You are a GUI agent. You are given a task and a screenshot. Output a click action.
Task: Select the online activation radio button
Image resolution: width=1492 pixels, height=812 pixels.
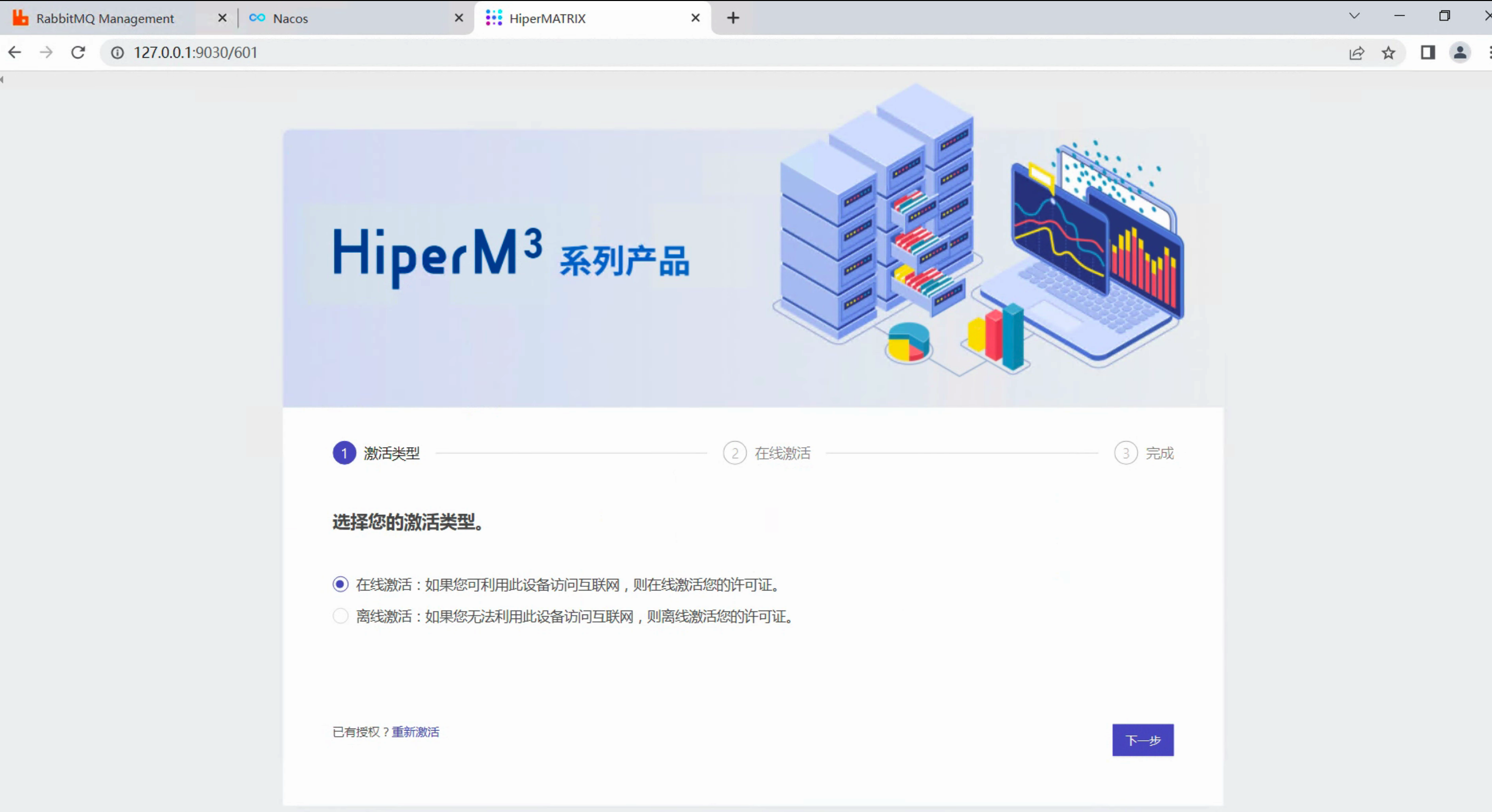pos(340,584)
